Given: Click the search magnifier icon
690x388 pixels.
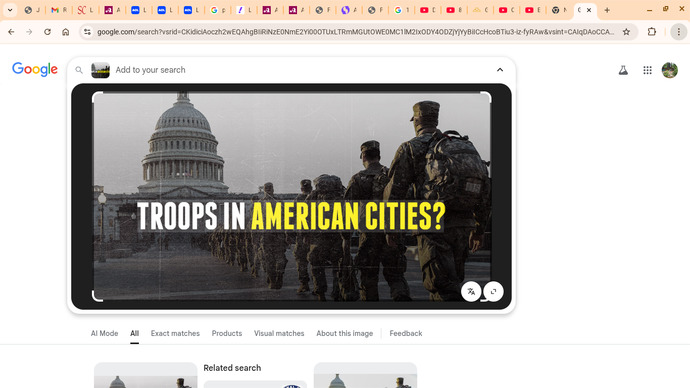Looking at the screenshot, I should click(x=79, y=70).
